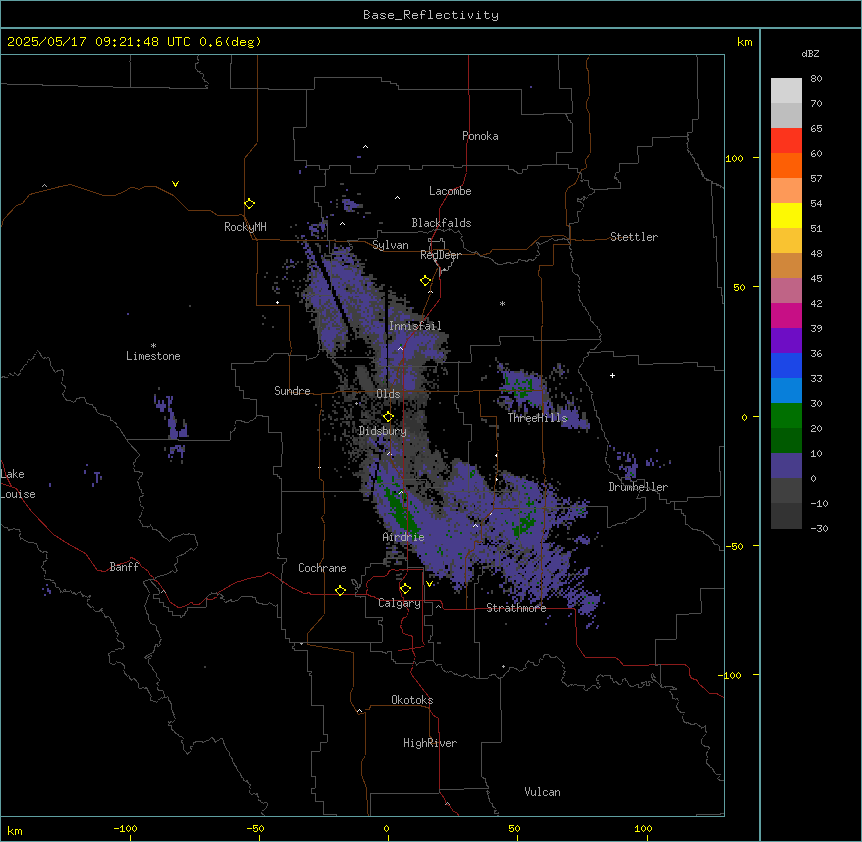
Task: Click the white asterisk east of RedDeer
Action: 502,303
